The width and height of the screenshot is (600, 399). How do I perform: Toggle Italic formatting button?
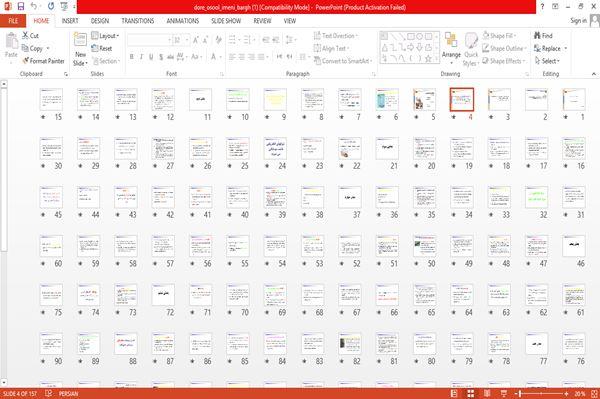click(141, 57)
